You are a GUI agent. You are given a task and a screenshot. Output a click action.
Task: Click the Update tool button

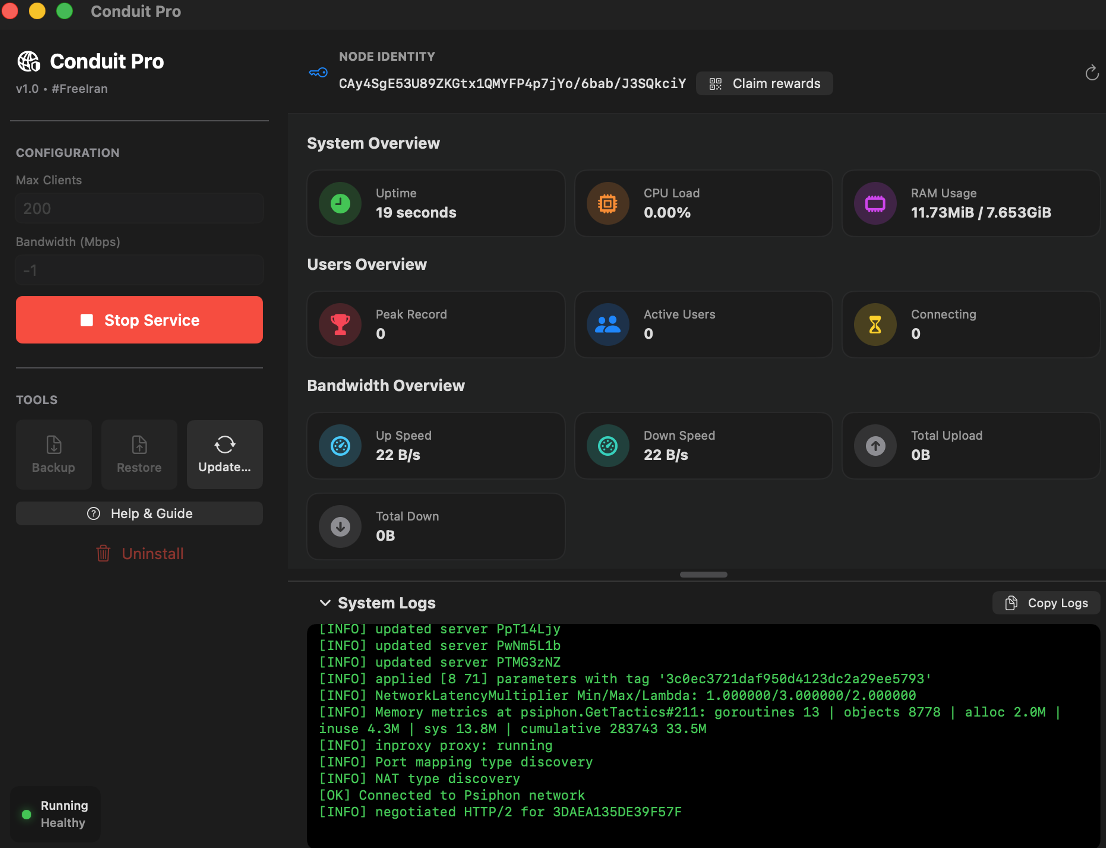tap(225, 454)
